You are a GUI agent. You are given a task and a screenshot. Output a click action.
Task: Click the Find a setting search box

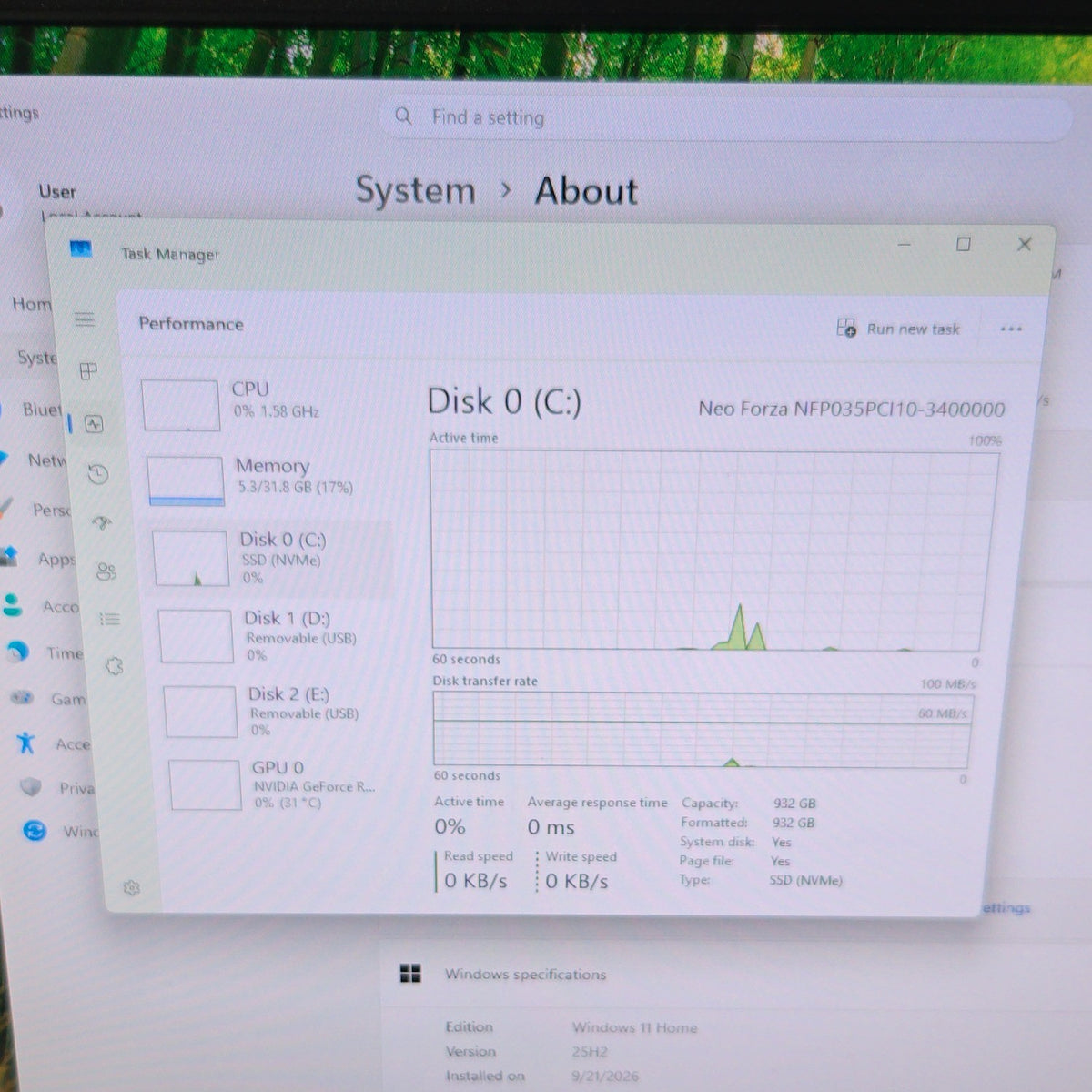tap(724, 118)
